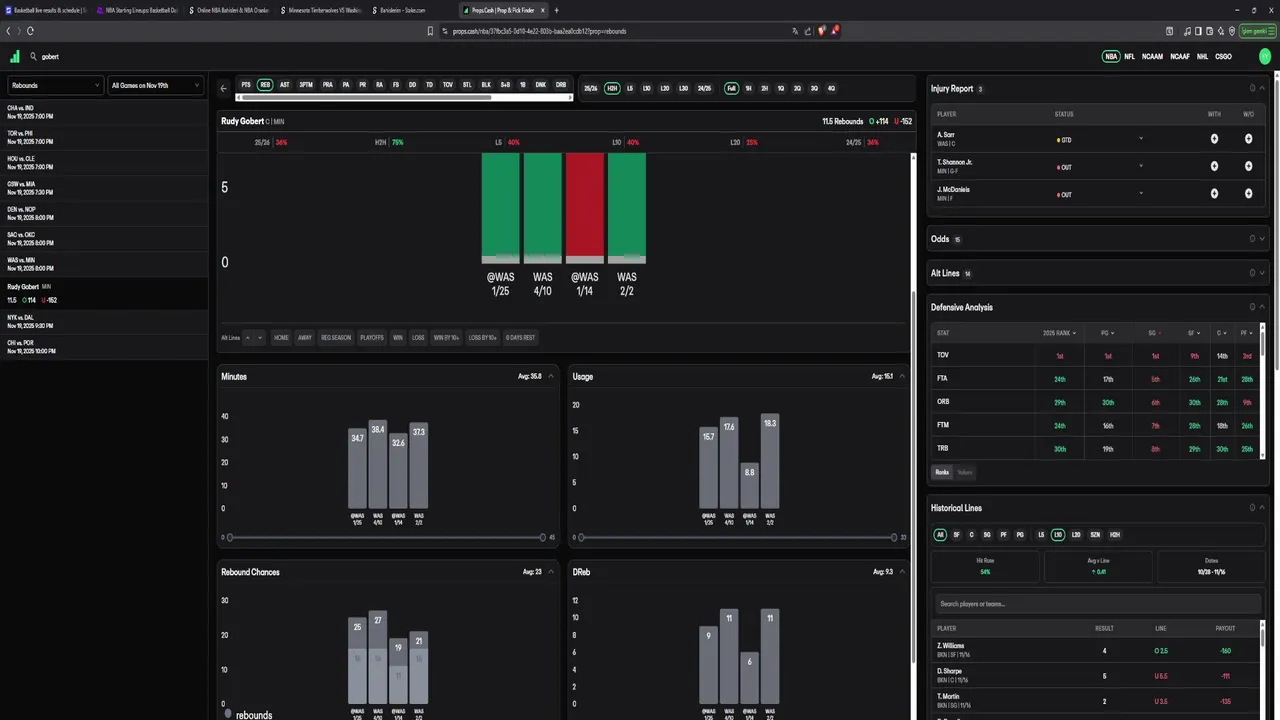Open the NYK vs. DAL game

point(104,321)
